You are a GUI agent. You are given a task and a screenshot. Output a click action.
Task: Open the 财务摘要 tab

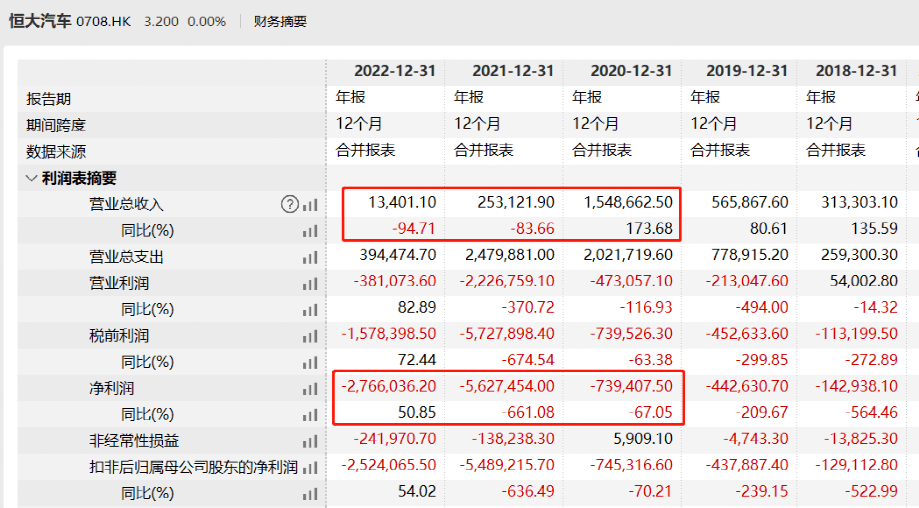280,21
